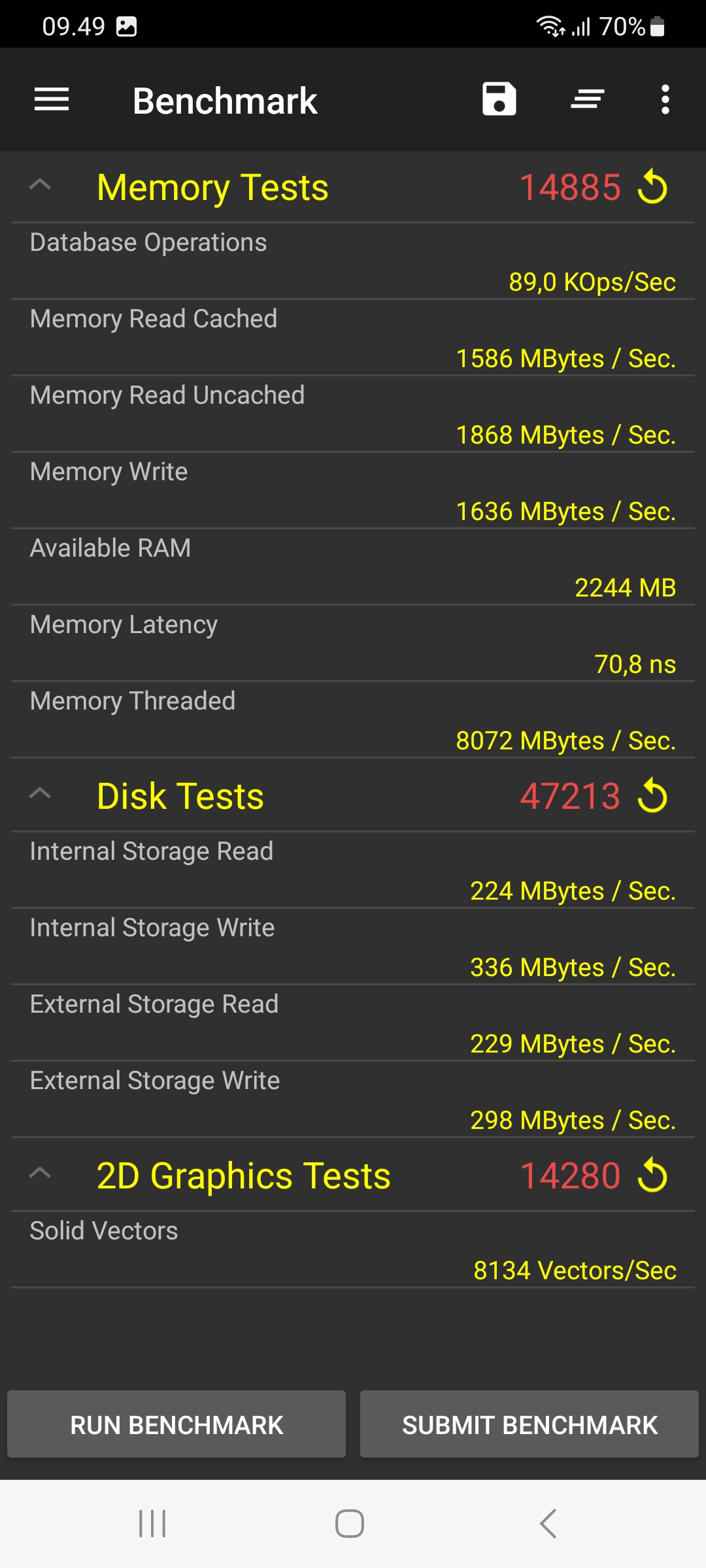The width and height of the screenshot is (706, 1568).
Task: Open the hamburger navigation menu
Action: click(x=52, y=100)
